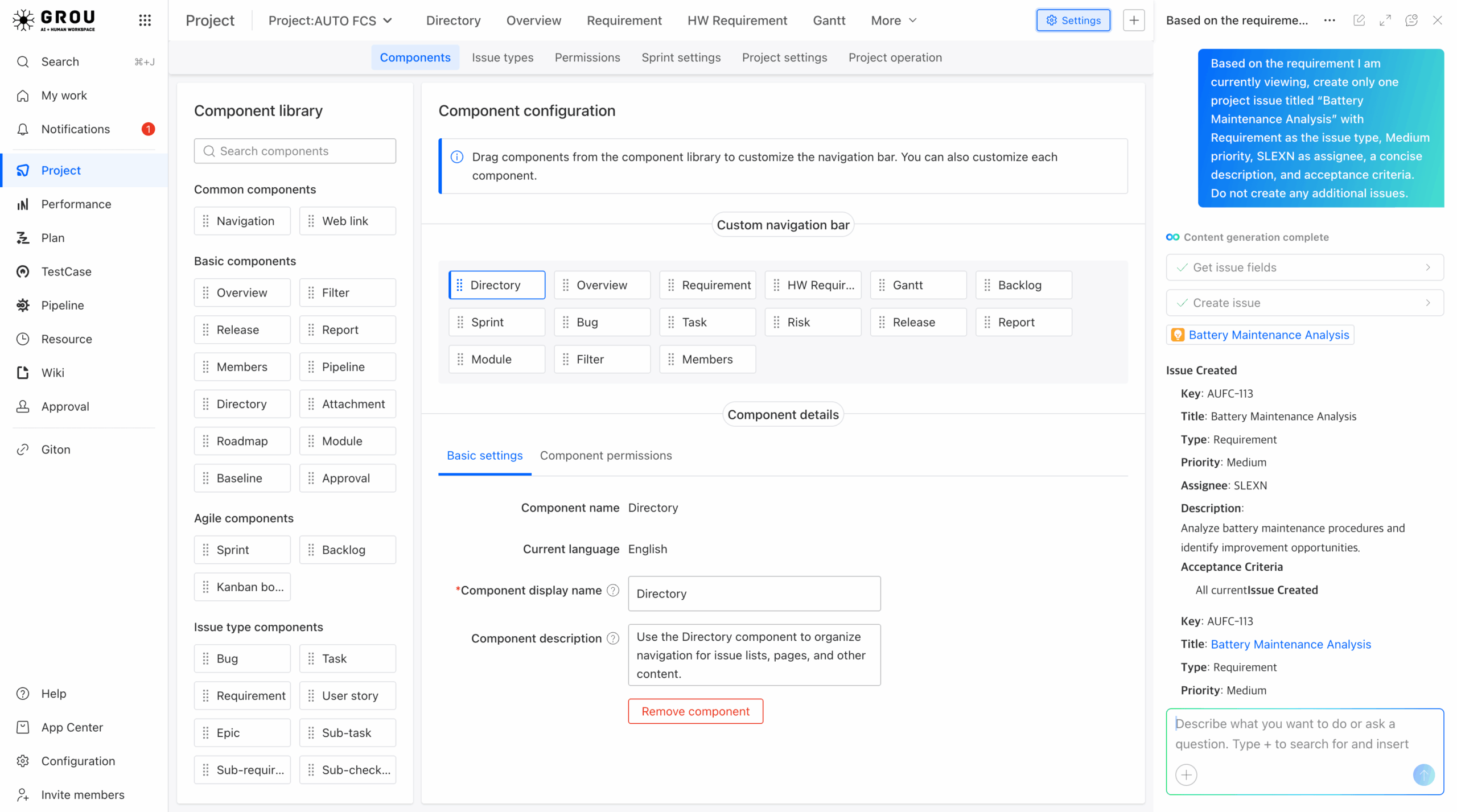Click the send arrow button in chat
This screenshot has width=1457, height=812.
(x=1424, y=775)
